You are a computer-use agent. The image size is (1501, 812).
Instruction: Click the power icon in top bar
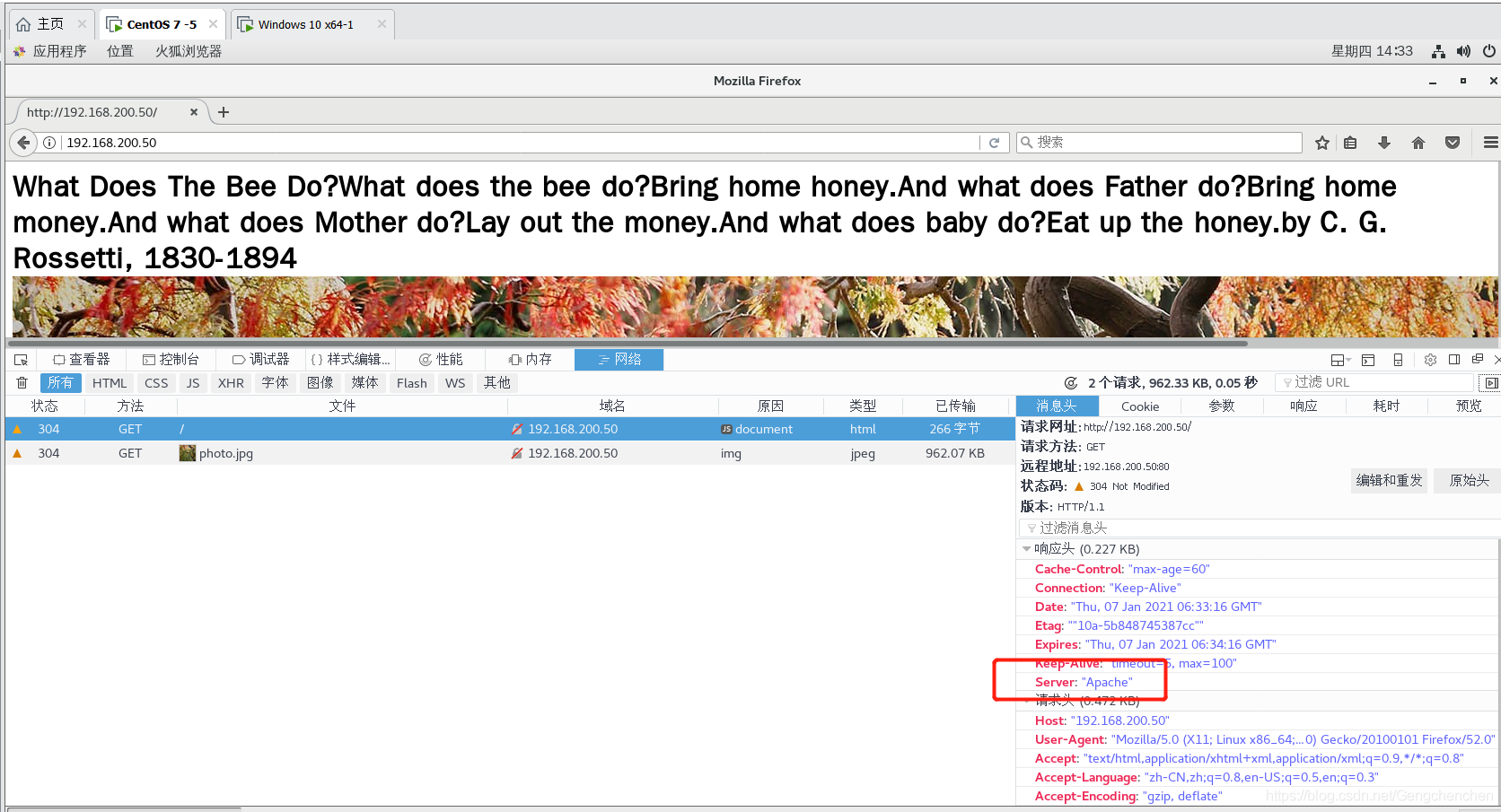point(1489,51)
